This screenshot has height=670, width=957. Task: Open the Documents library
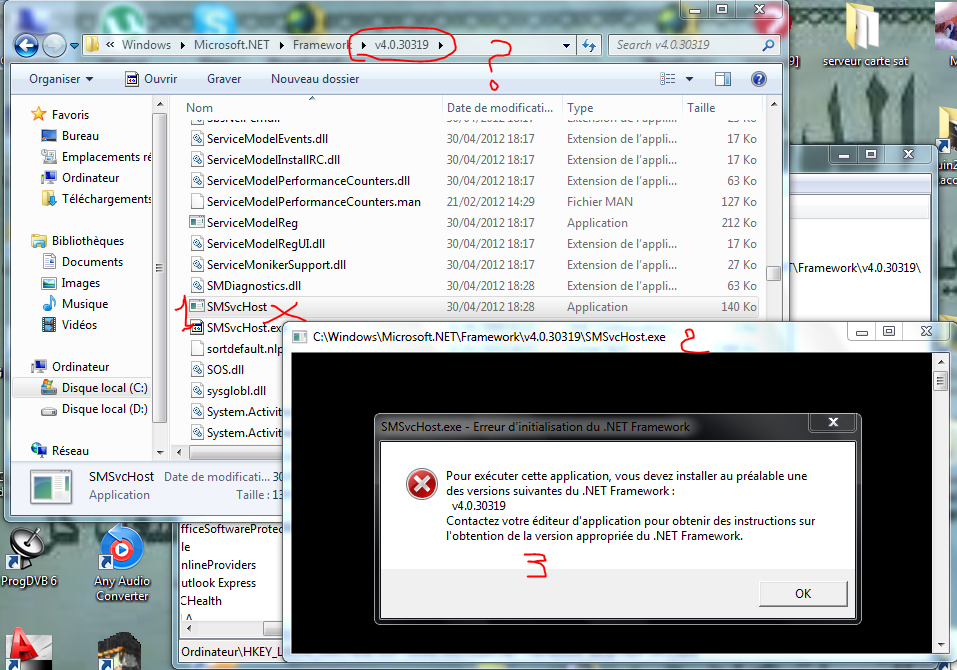pos(82,262)
